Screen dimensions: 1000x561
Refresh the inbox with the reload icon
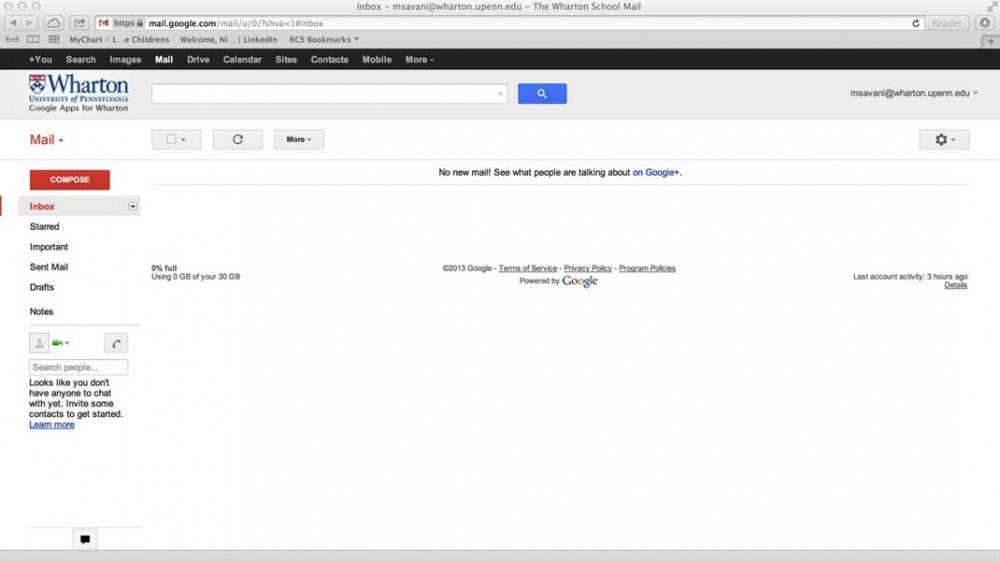(237, 139)
